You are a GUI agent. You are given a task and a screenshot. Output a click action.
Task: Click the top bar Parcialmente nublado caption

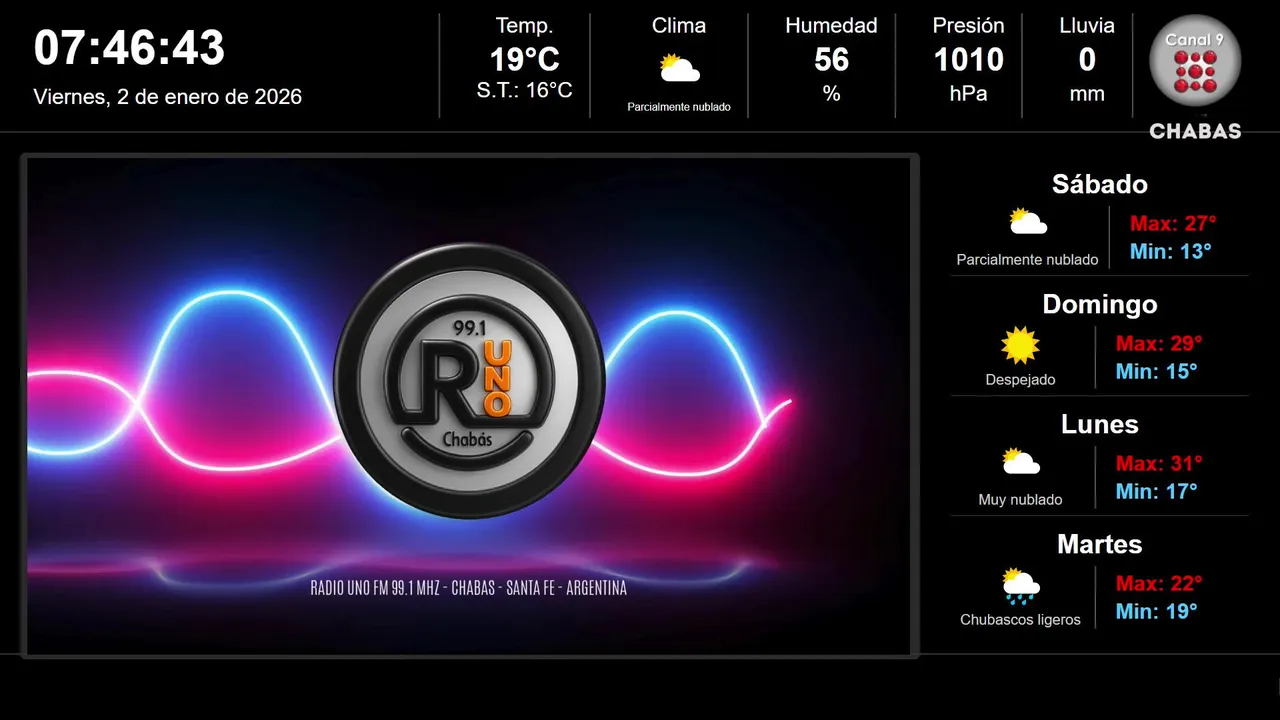(679, 107)
